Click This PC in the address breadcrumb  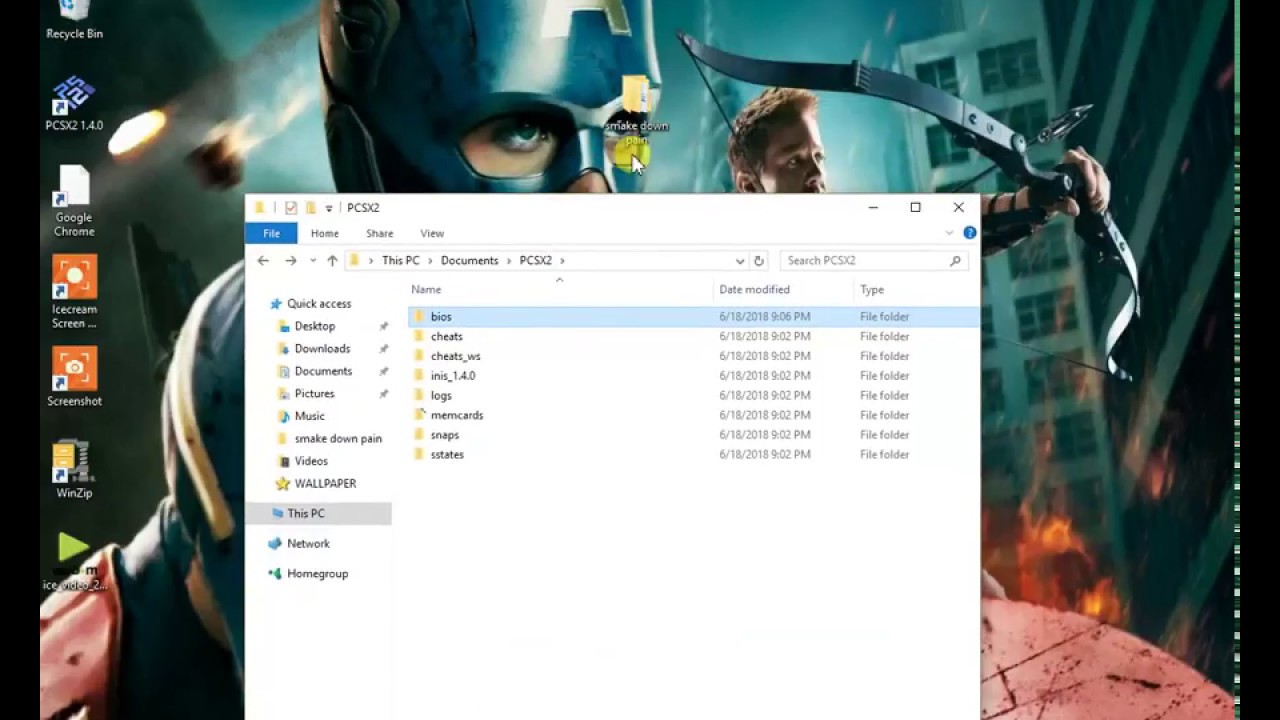click(400, 260)
